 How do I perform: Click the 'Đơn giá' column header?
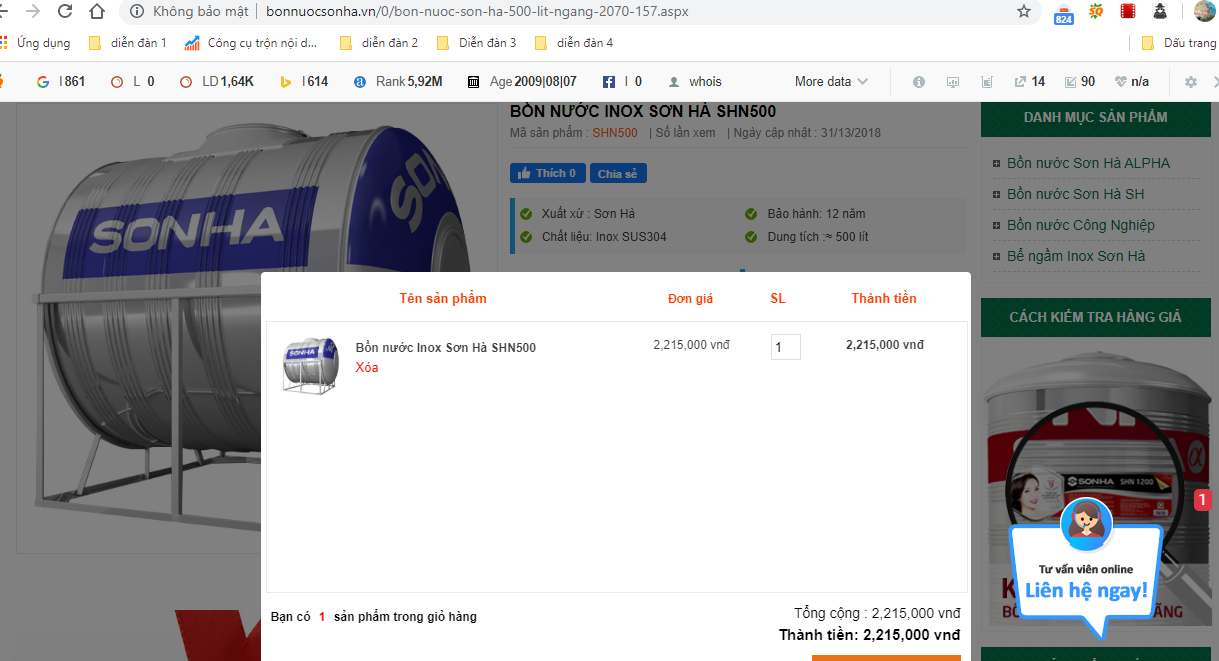691,298
